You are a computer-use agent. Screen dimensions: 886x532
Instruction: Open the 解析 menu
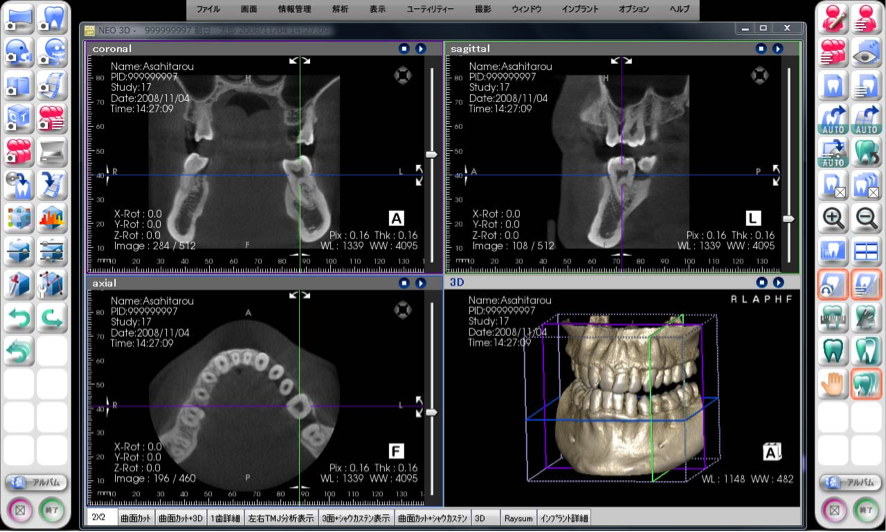pyautogui.click(x=340, y=9)
